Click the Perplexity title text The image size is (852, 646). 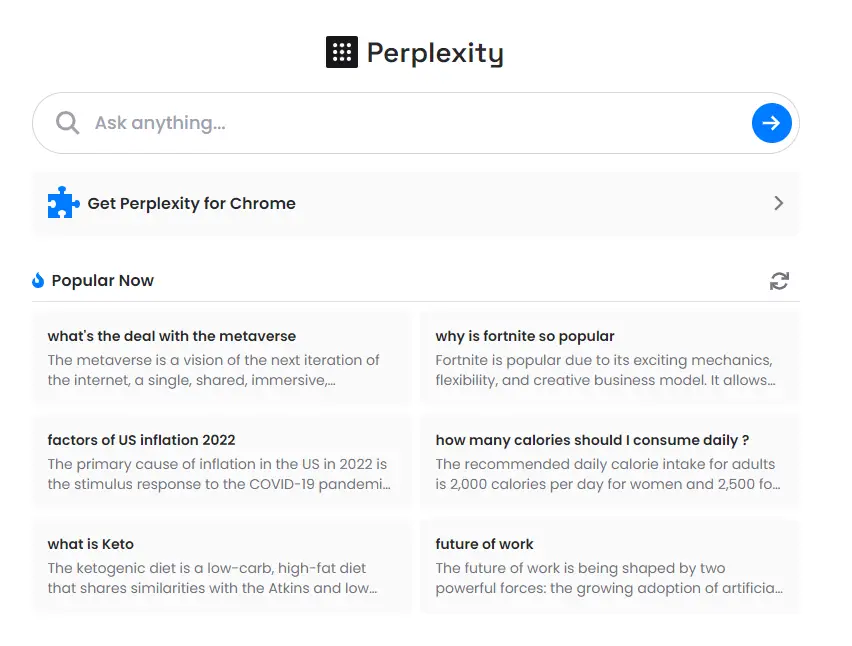[435, 53]
